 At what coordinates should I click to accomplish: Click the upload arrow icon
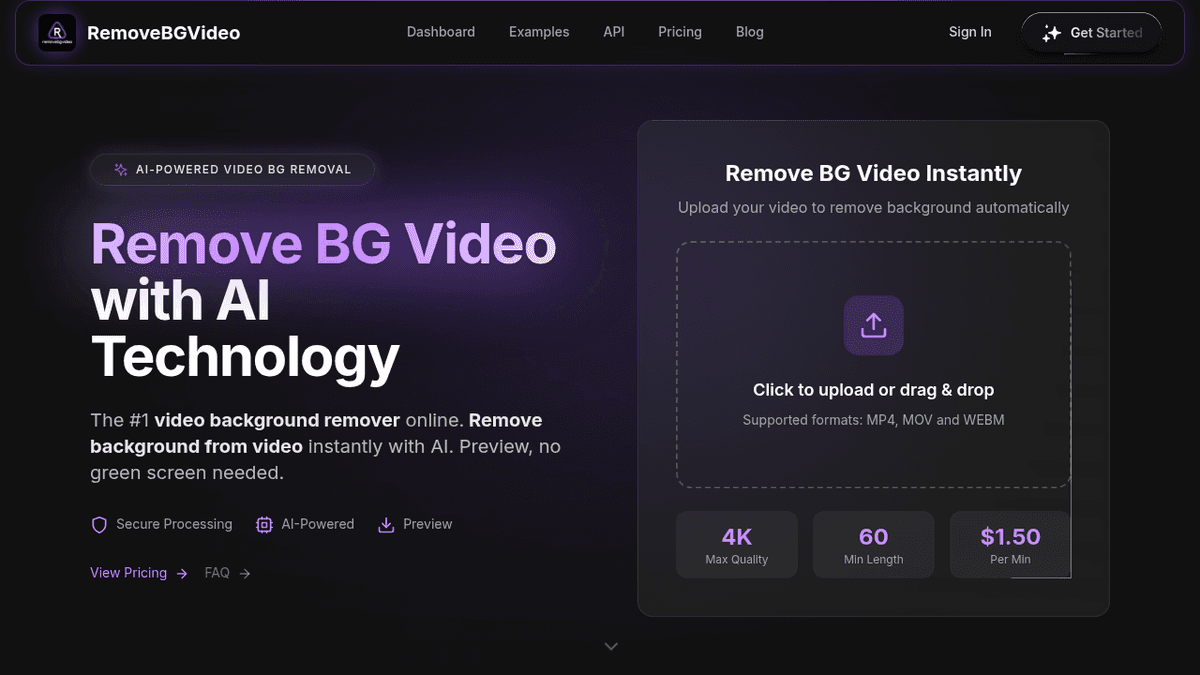873,325
